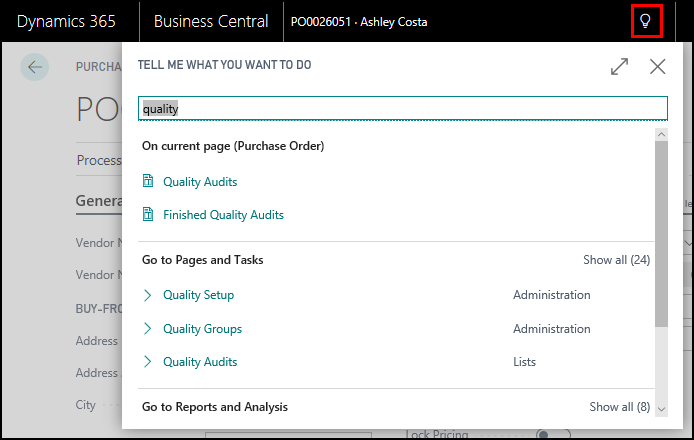Click the scrollbar up arrow in the results
Screen dimensions: 694x440
[x=661, y=134]
